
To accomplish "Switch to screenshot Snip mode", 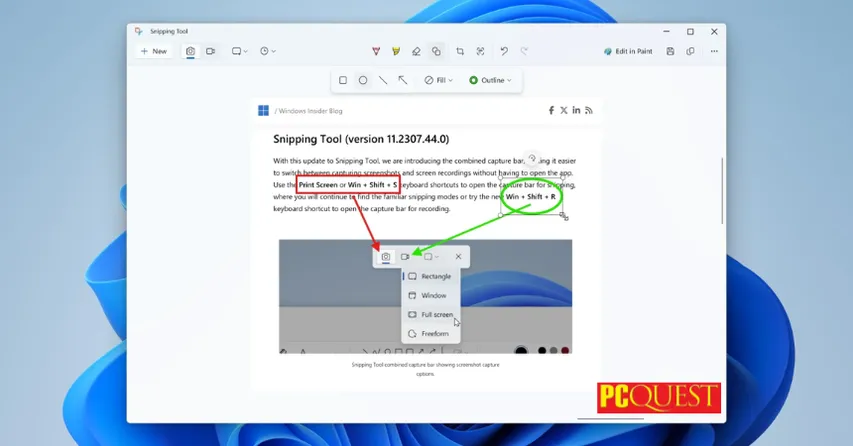I will [191, 51].
